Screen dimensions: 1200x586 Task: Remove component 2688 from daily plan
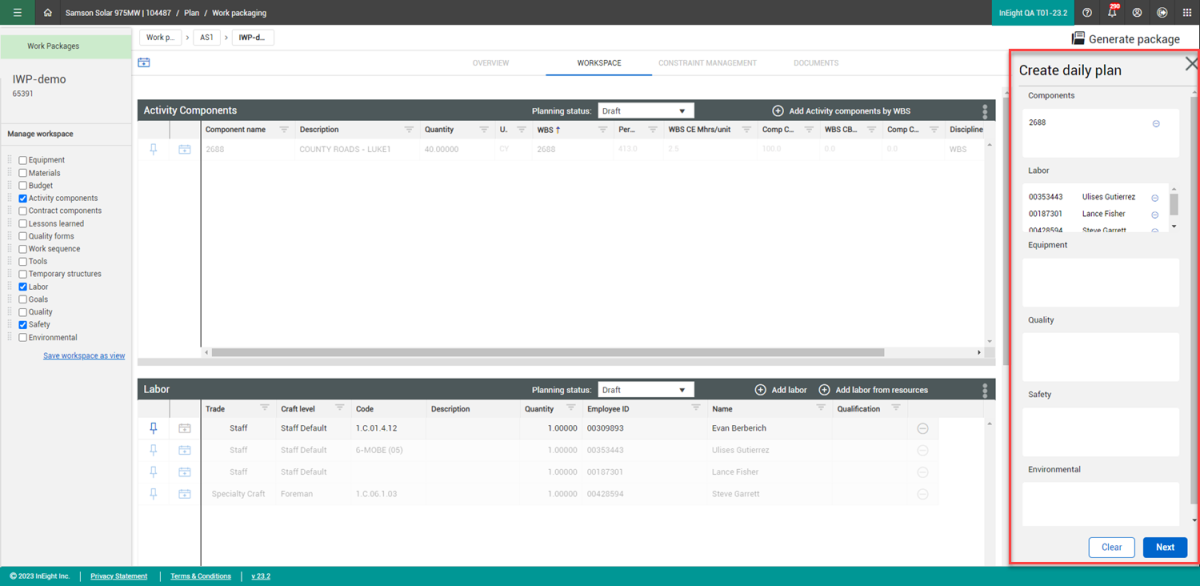coord(1156,124)
